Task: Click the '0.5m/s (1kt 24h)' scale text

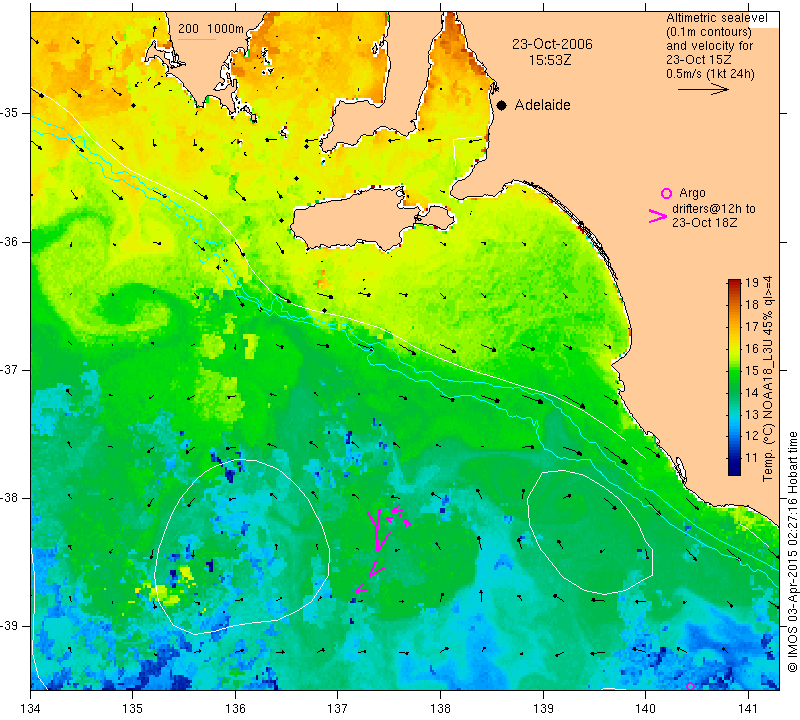Action: pos(710,73)
